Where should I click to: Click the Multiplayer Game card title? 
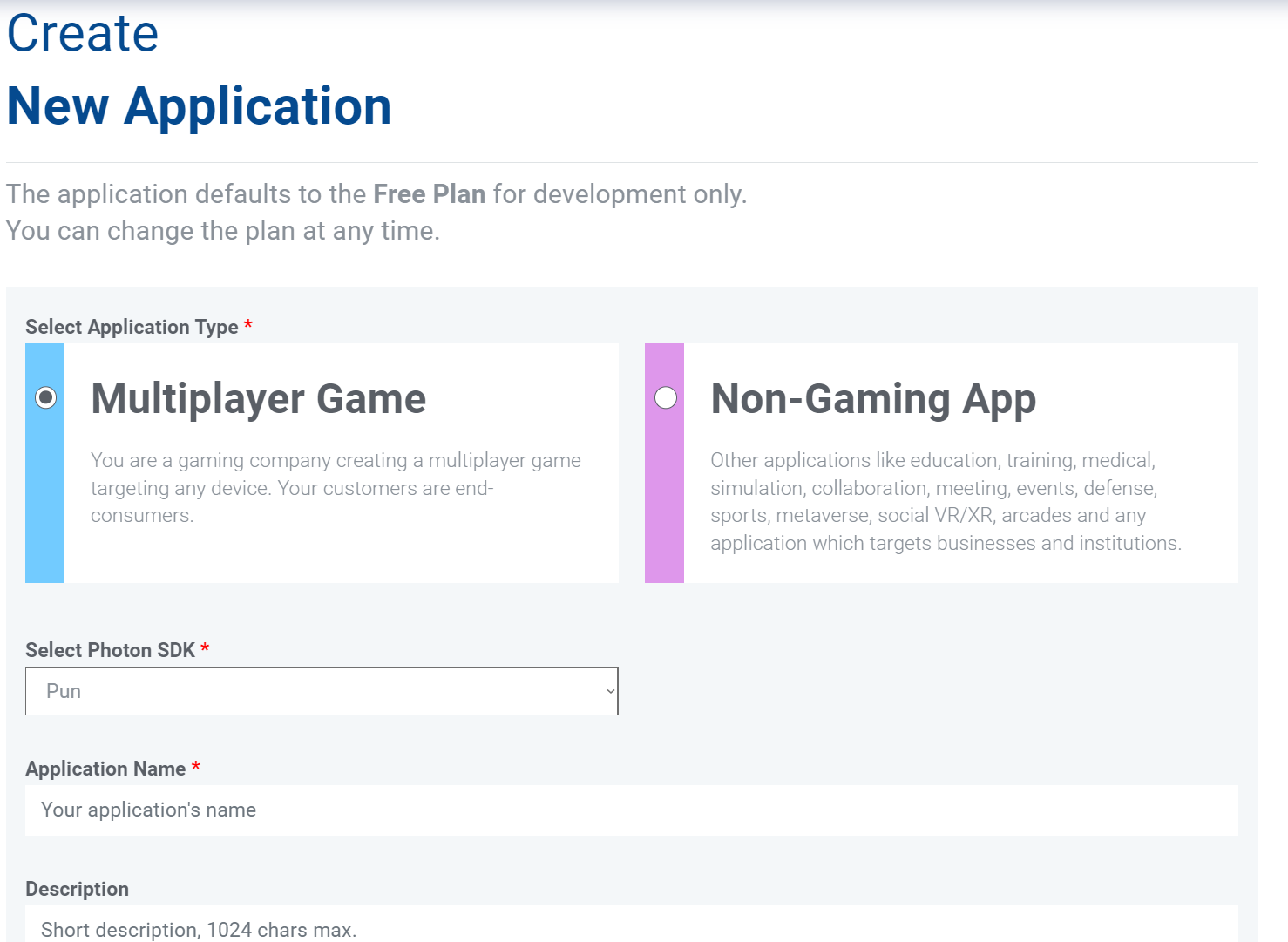258,399
